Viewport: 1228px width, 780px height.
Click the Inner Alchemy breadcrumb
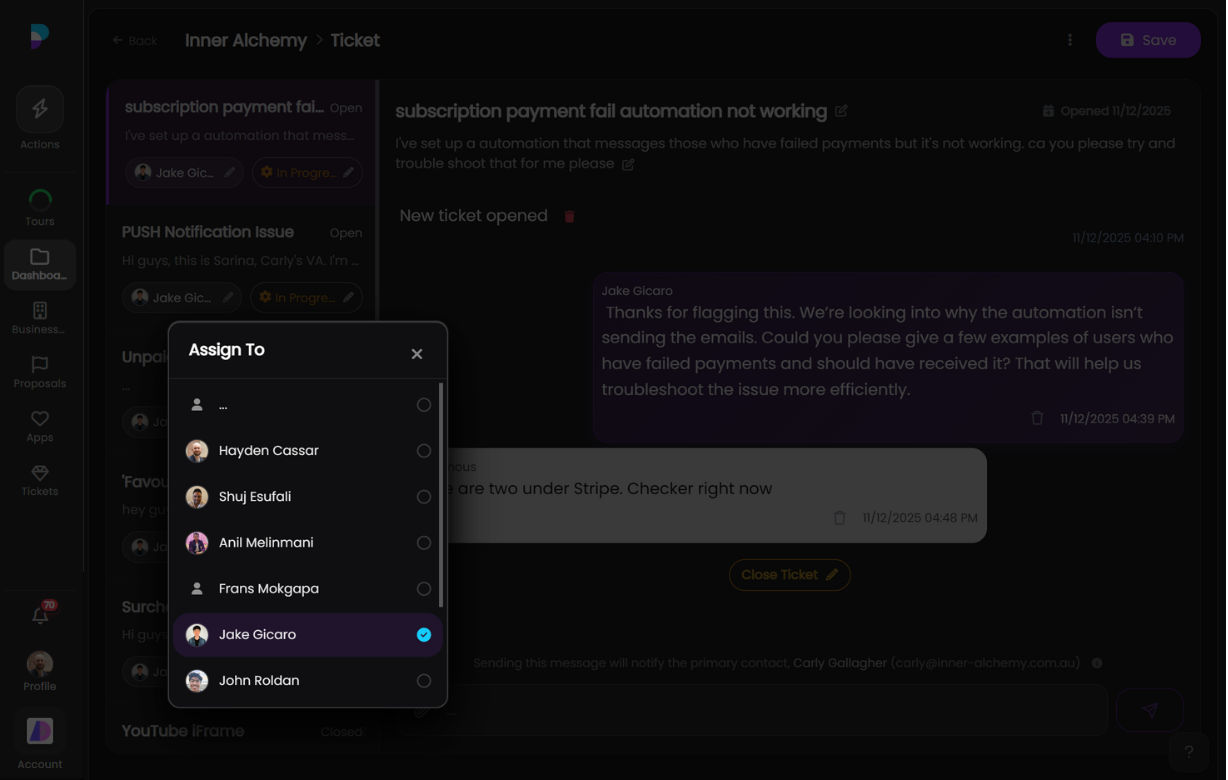point(246,41)
